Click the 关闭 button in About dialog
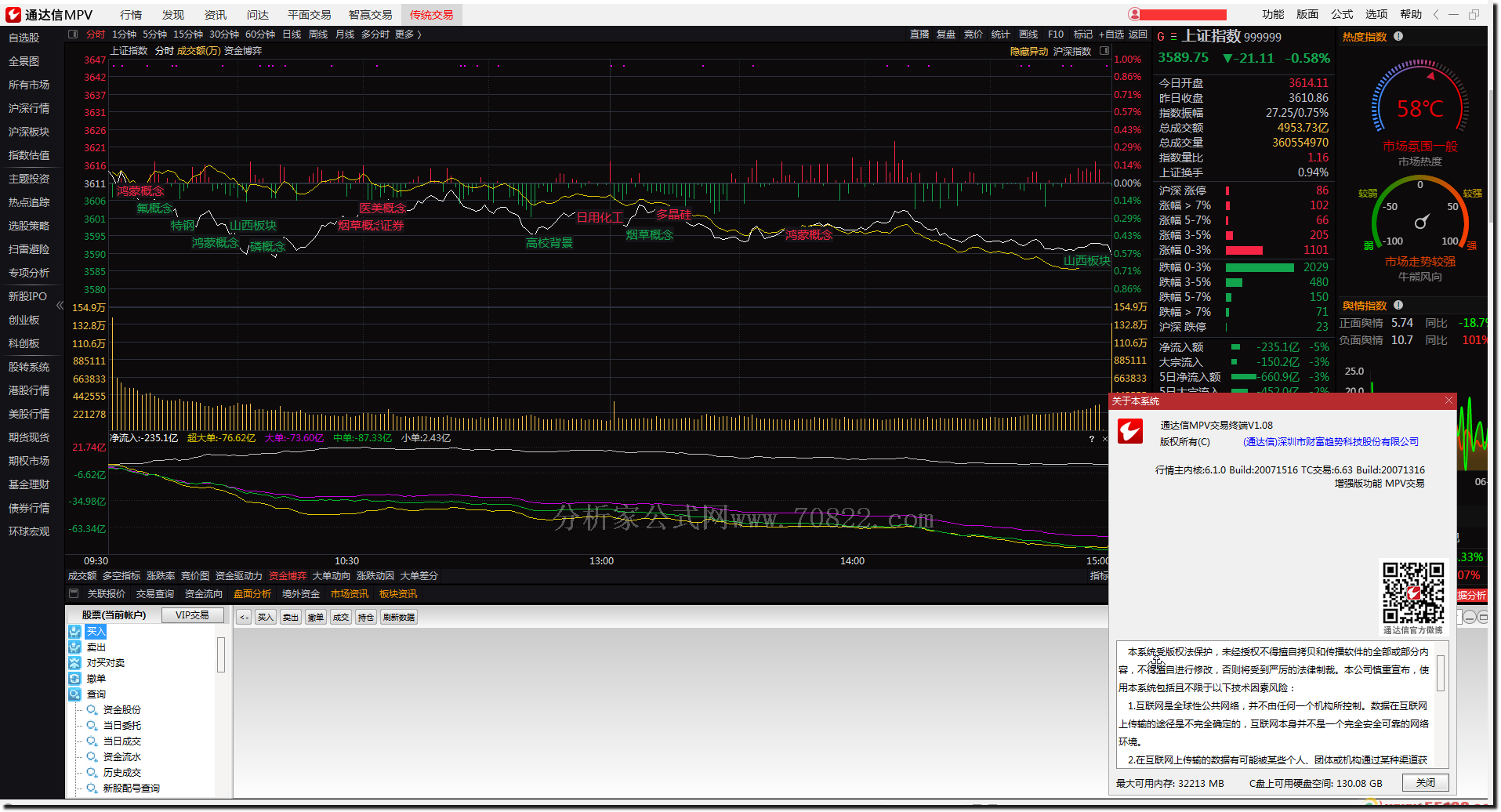Screen dimensions: 1501x812 pyautogui.click(x=1426, y=783)
